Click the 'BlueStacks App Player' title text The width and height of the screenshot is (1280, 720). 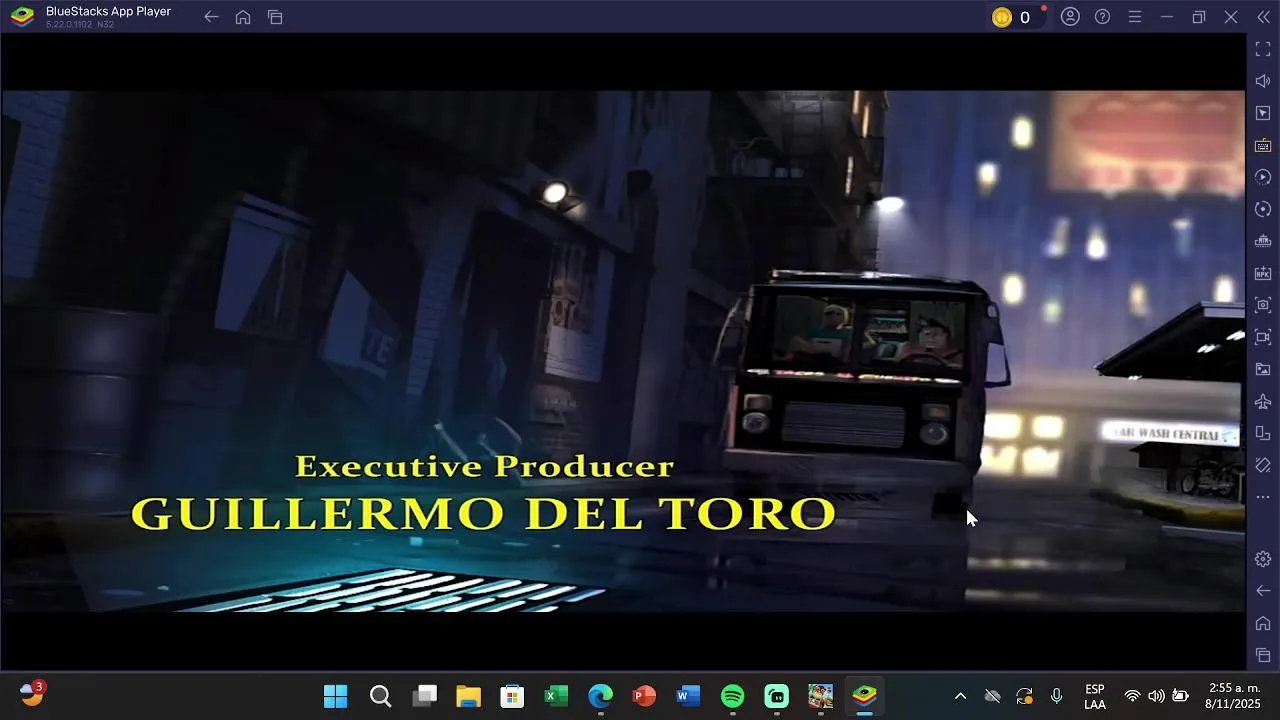(x=108, y=11)
